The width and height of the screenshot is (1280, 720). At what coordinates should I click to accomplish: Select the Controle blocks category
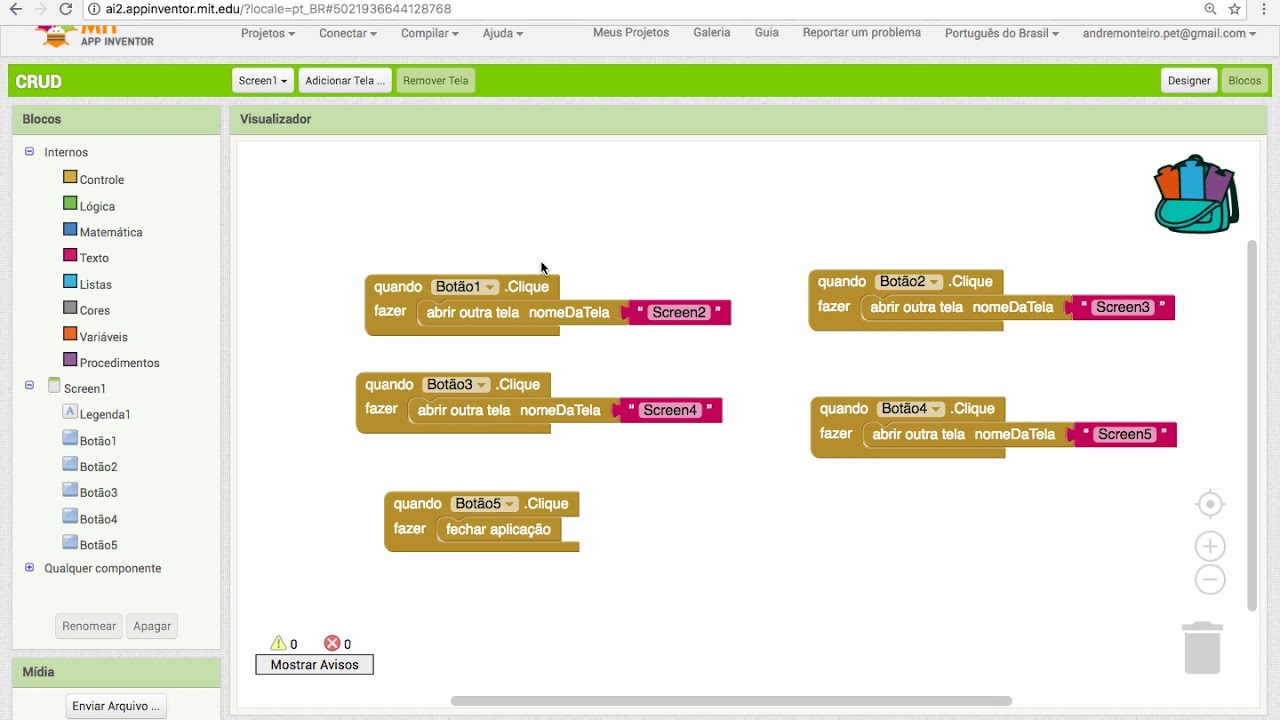pos(102,180)
